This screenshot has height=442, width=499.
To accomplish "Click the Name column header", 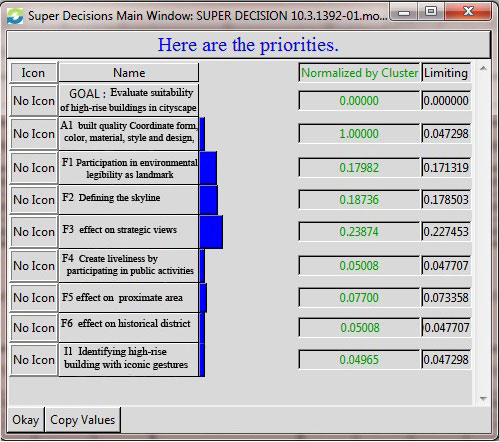I will 129,73.
